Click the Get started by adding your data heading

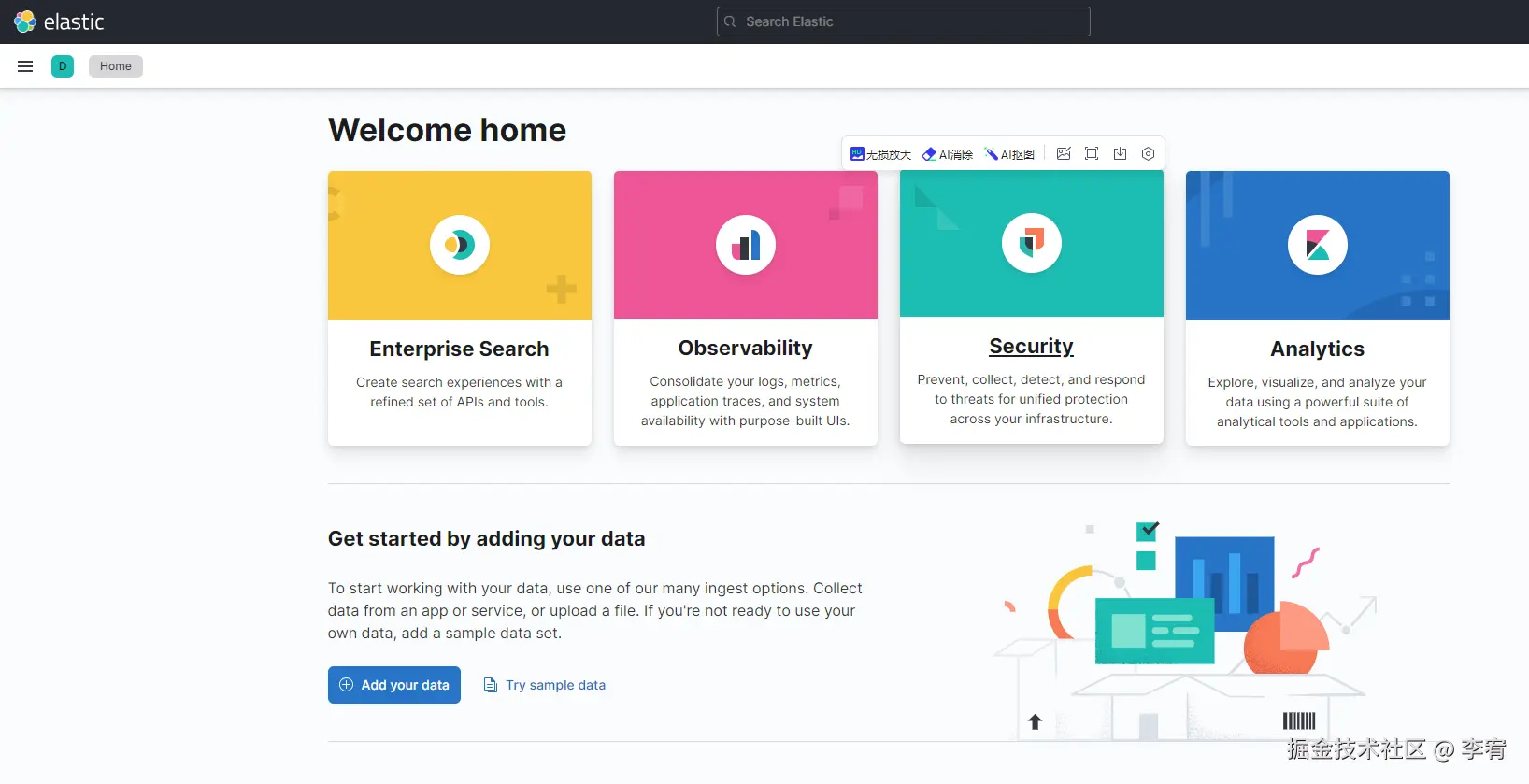486,539
